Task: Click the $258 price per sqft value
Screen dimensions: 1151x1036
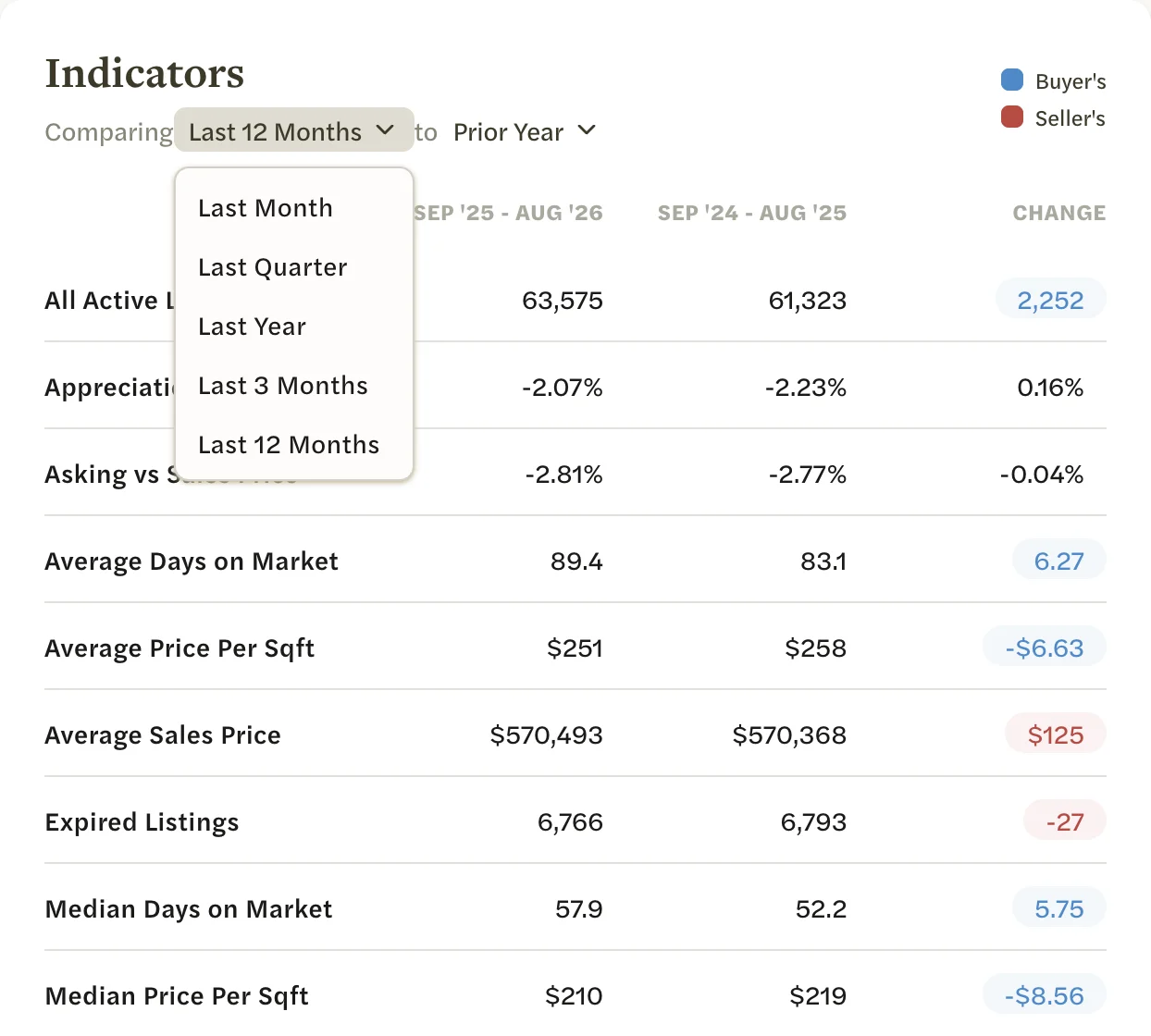Action: pos(816,648)
